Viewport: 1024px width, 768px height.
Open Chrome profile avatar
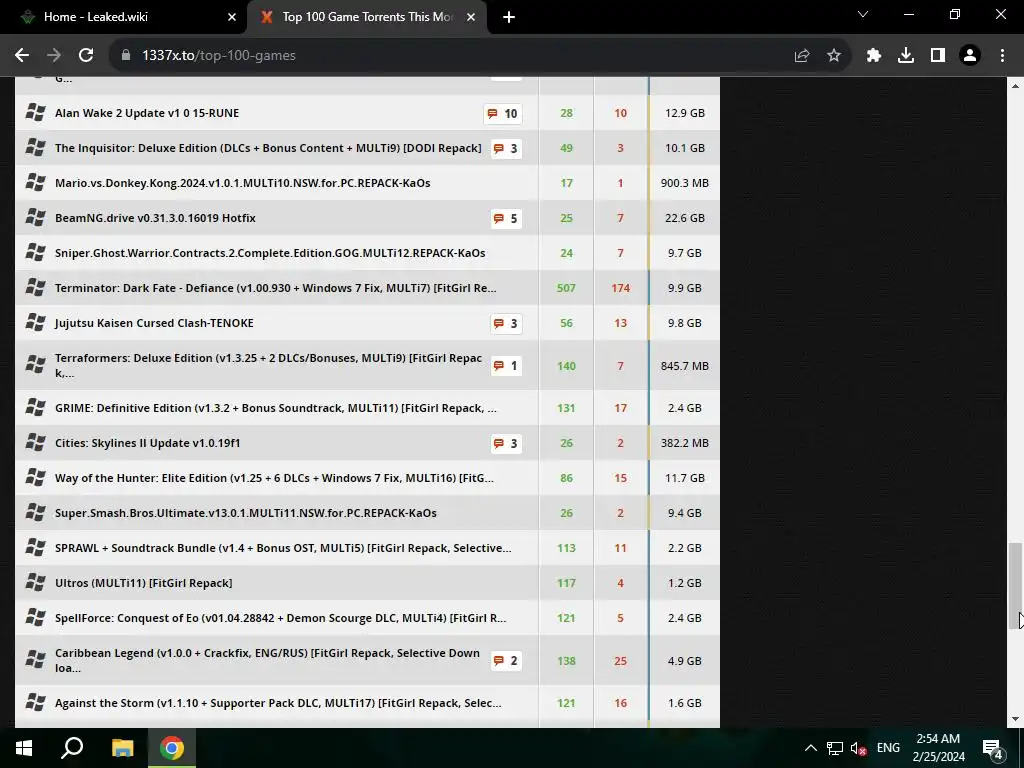point(970,56)
